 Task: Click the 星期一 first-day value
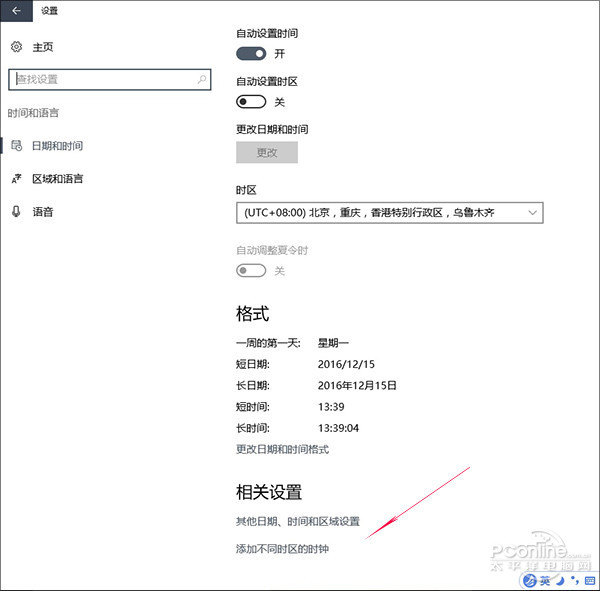point(333,343)
